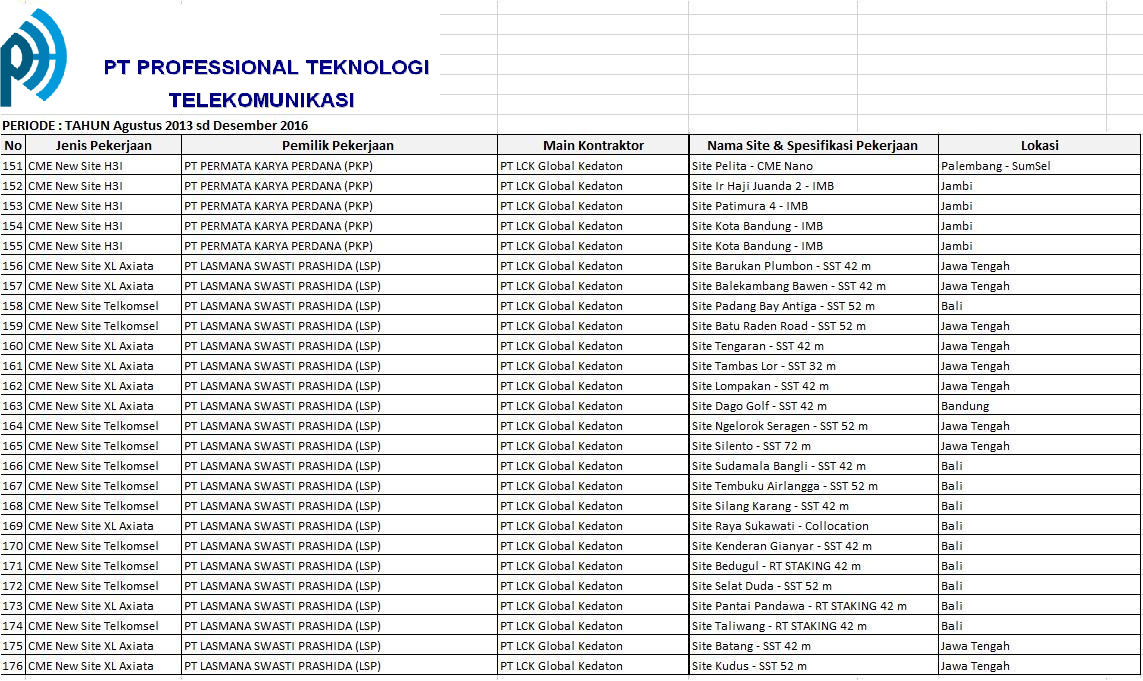1143x681 pixels.
Task: Select row number 163 cell
Action: [13, 406]
